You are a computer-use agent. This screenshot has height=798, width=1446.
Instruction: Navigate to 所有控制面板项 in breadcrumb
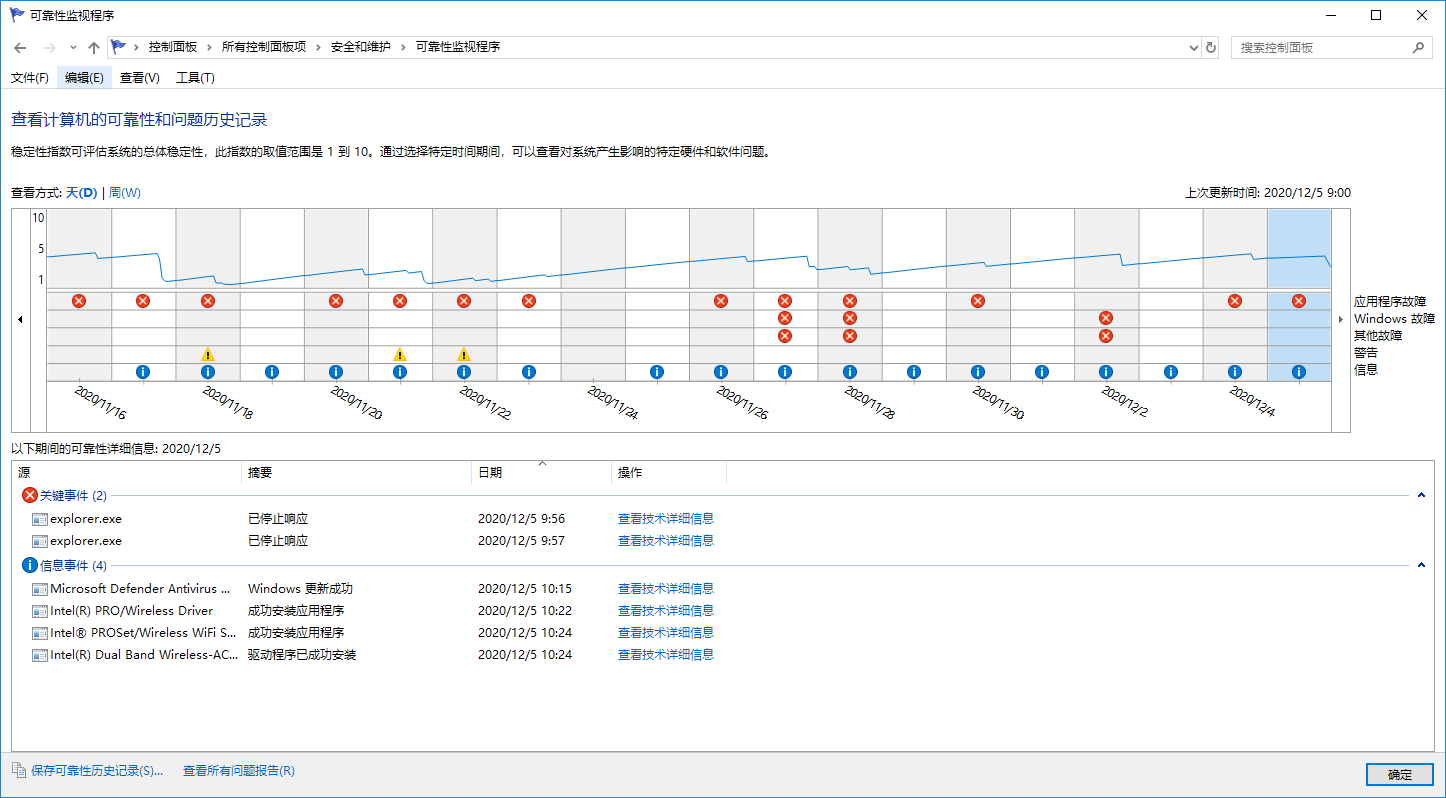(264, 47)
